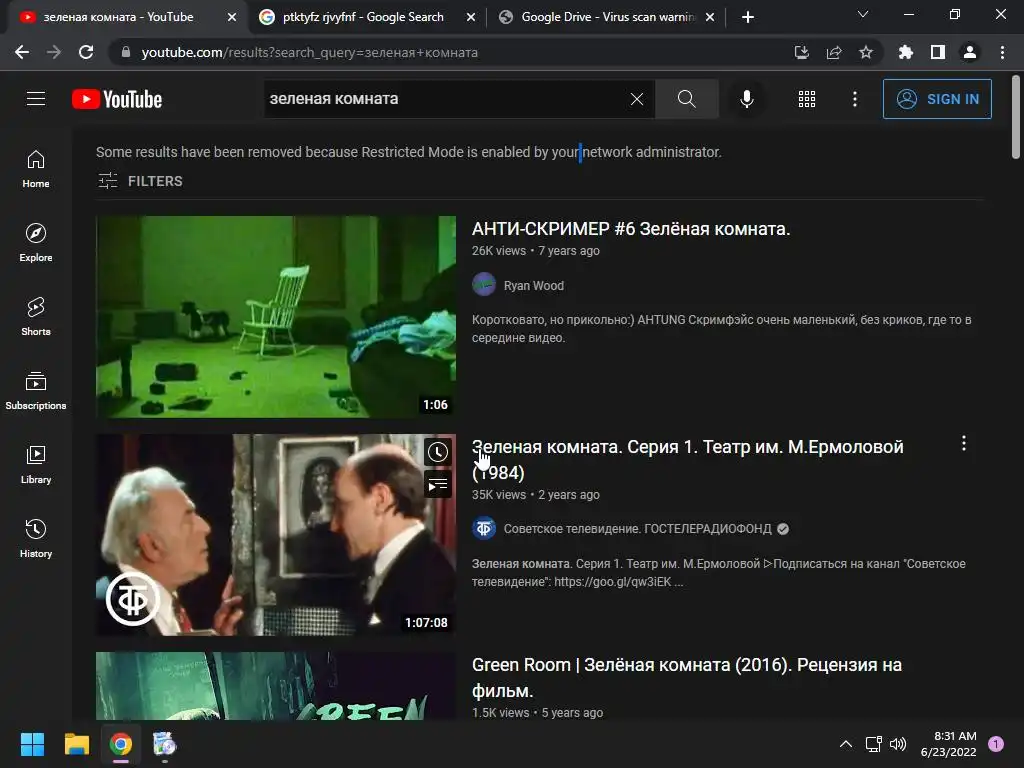Open the clock showing 8:31 AM
This screenshot has height=768, width=1024.
pyautogui.click(x=948, y=744)
